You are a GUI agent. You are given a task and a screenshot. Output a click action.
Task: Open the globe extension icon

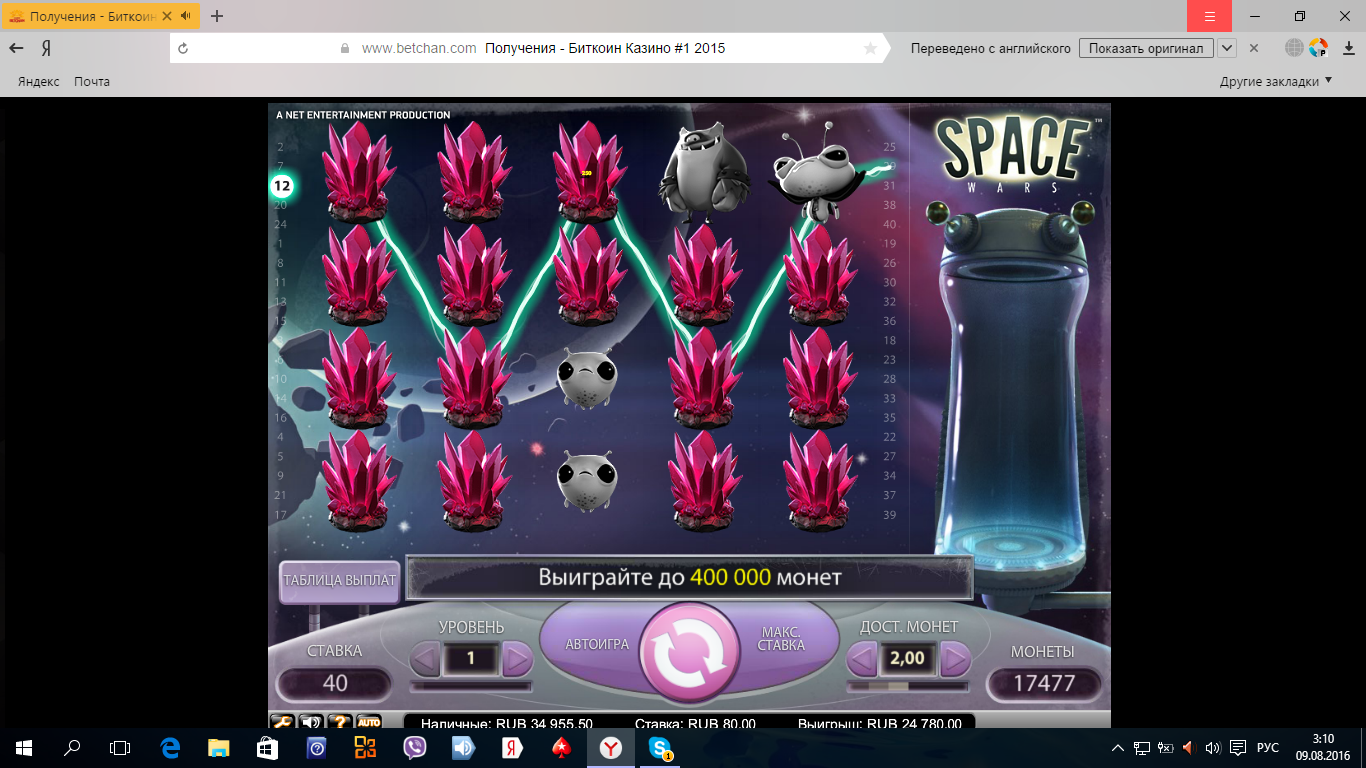(1294, 48)
